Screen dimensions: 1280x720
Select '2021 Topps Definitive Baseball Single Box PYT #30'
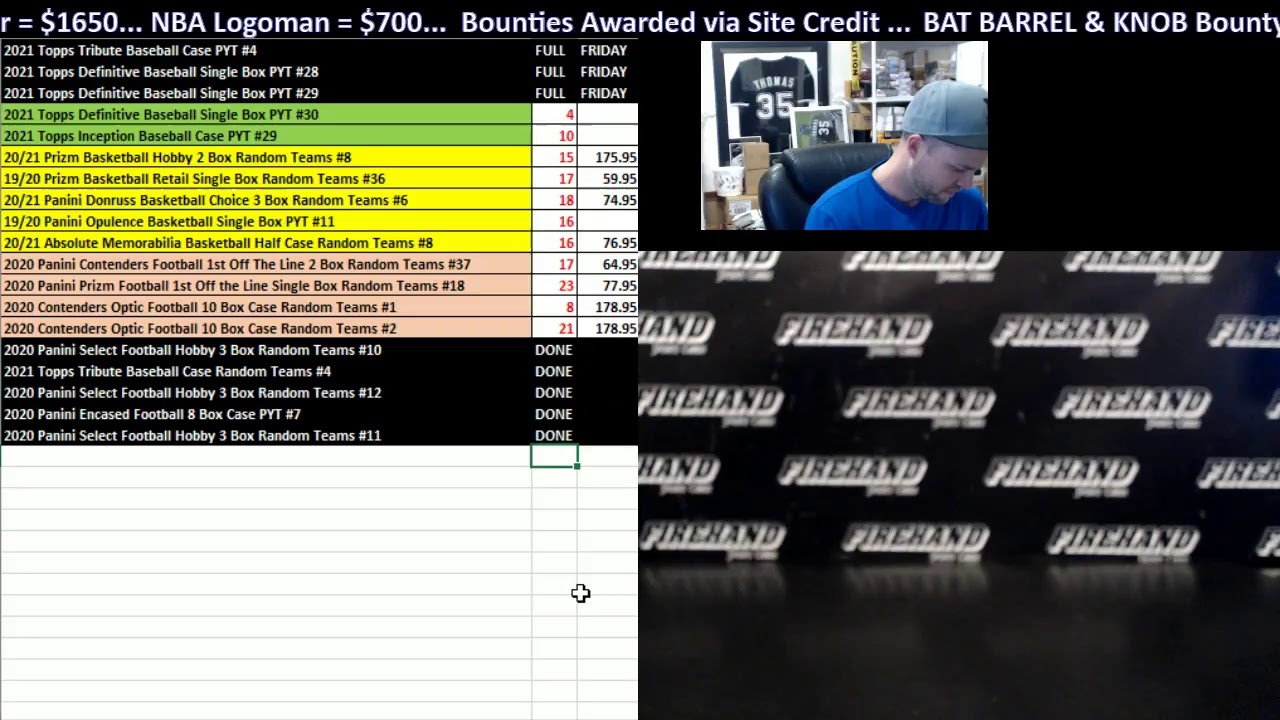point(266,114)
